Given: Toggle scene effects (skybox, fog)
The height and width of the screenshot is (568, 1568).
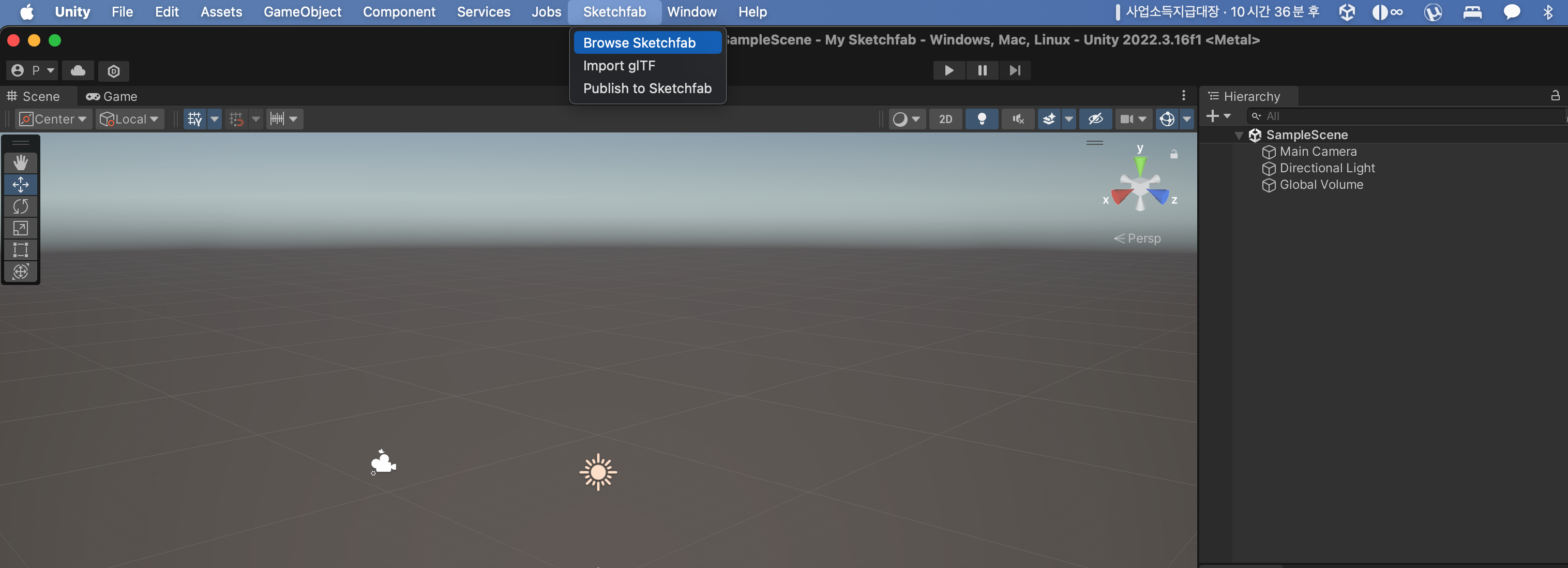Looking at the screenshot, I should click(1049, 118).
